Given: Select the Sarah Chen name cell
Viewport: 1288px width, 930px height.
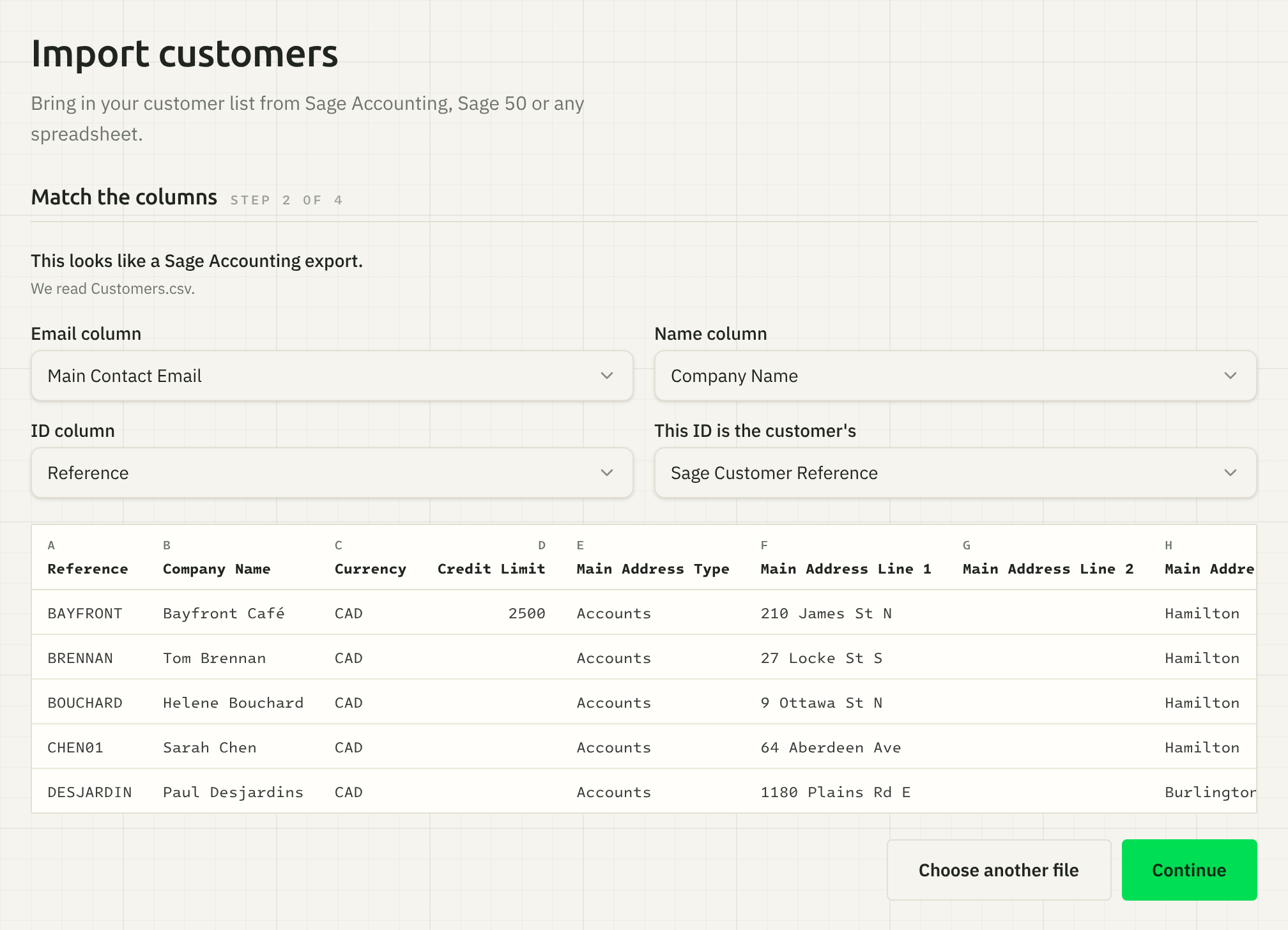Looking at the screenshot, I should (210, 747).
